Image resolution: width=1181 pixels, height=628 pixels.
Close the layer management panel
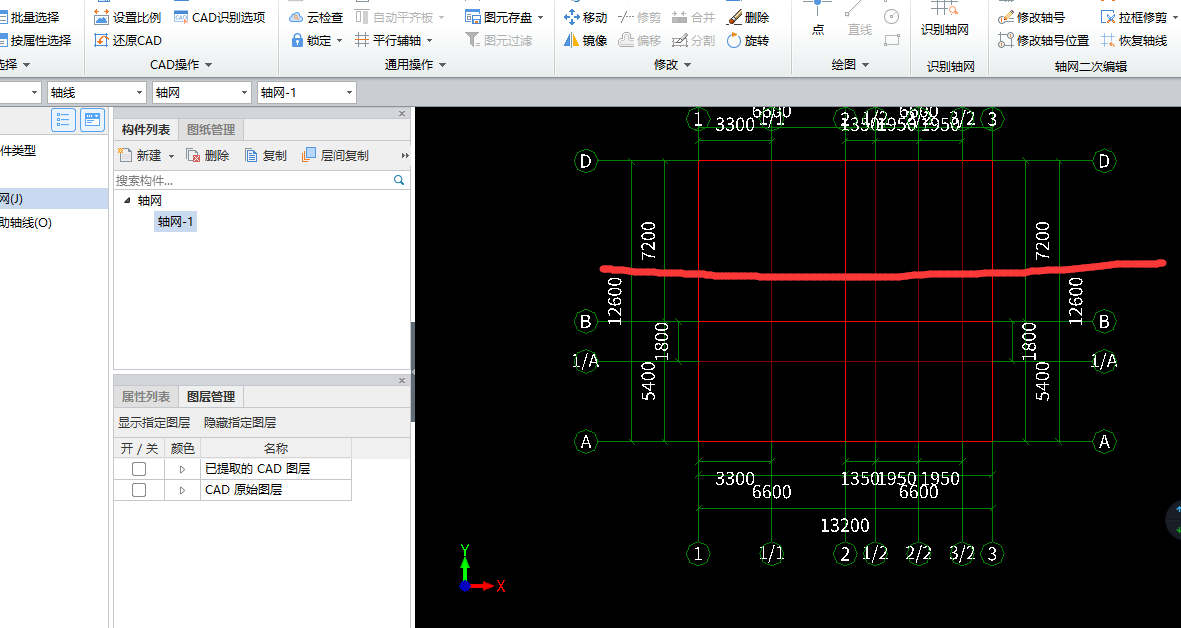coord(402,380)
